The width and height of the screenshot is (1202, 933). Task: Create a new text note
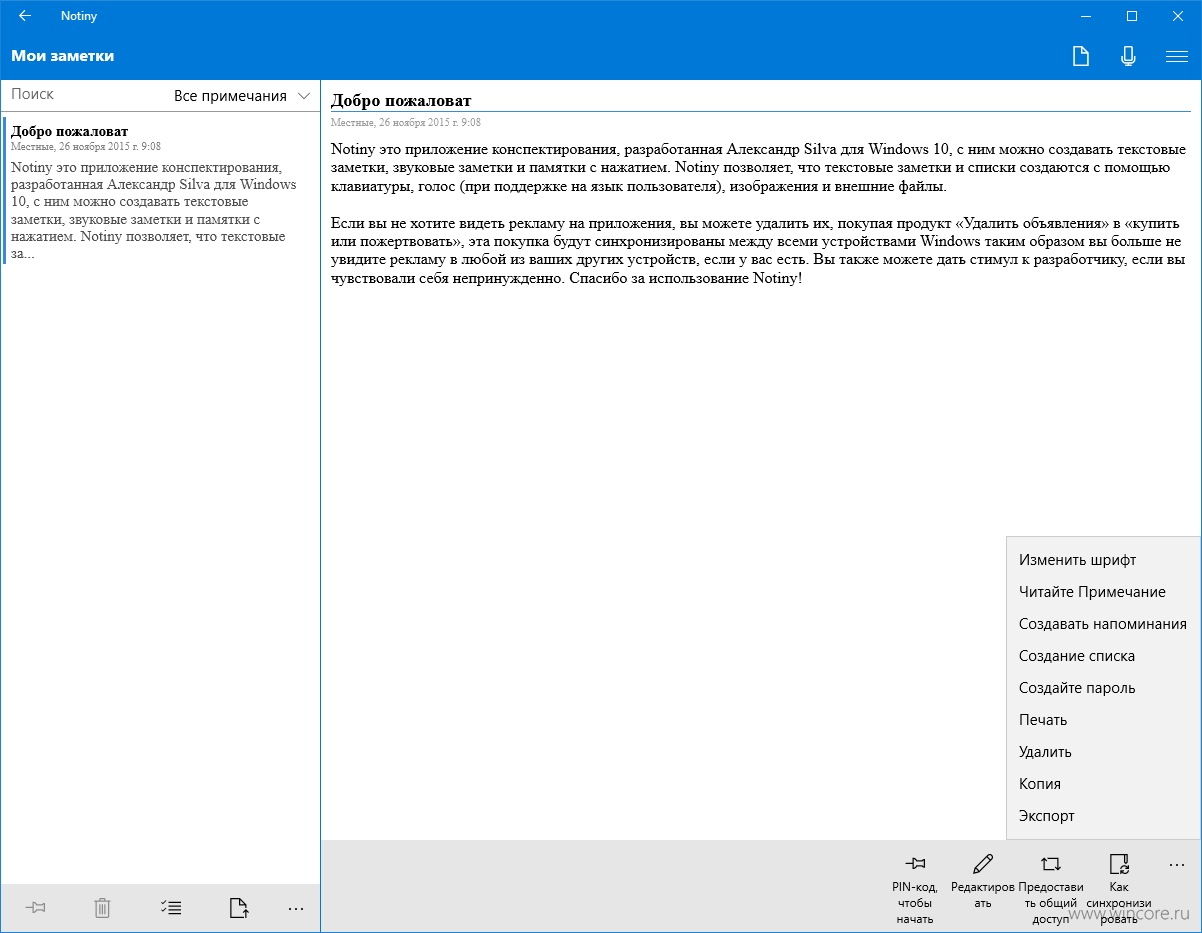1080,56
